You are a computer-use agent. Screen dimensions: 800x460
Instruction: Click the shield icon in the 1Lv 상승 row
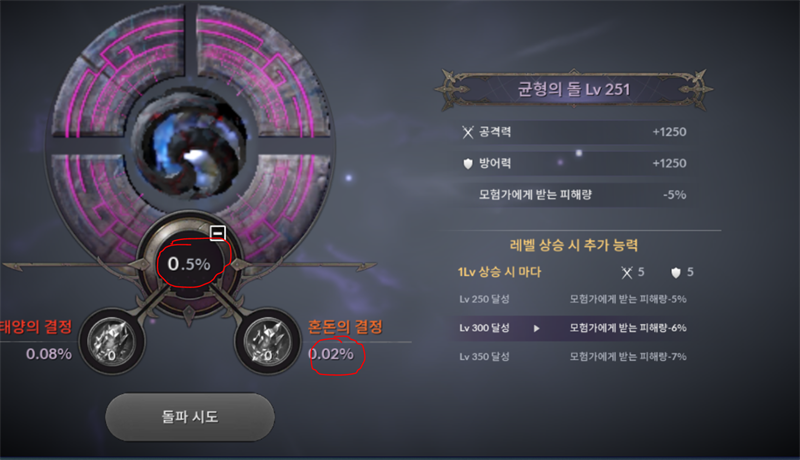[x=676, y=272]
